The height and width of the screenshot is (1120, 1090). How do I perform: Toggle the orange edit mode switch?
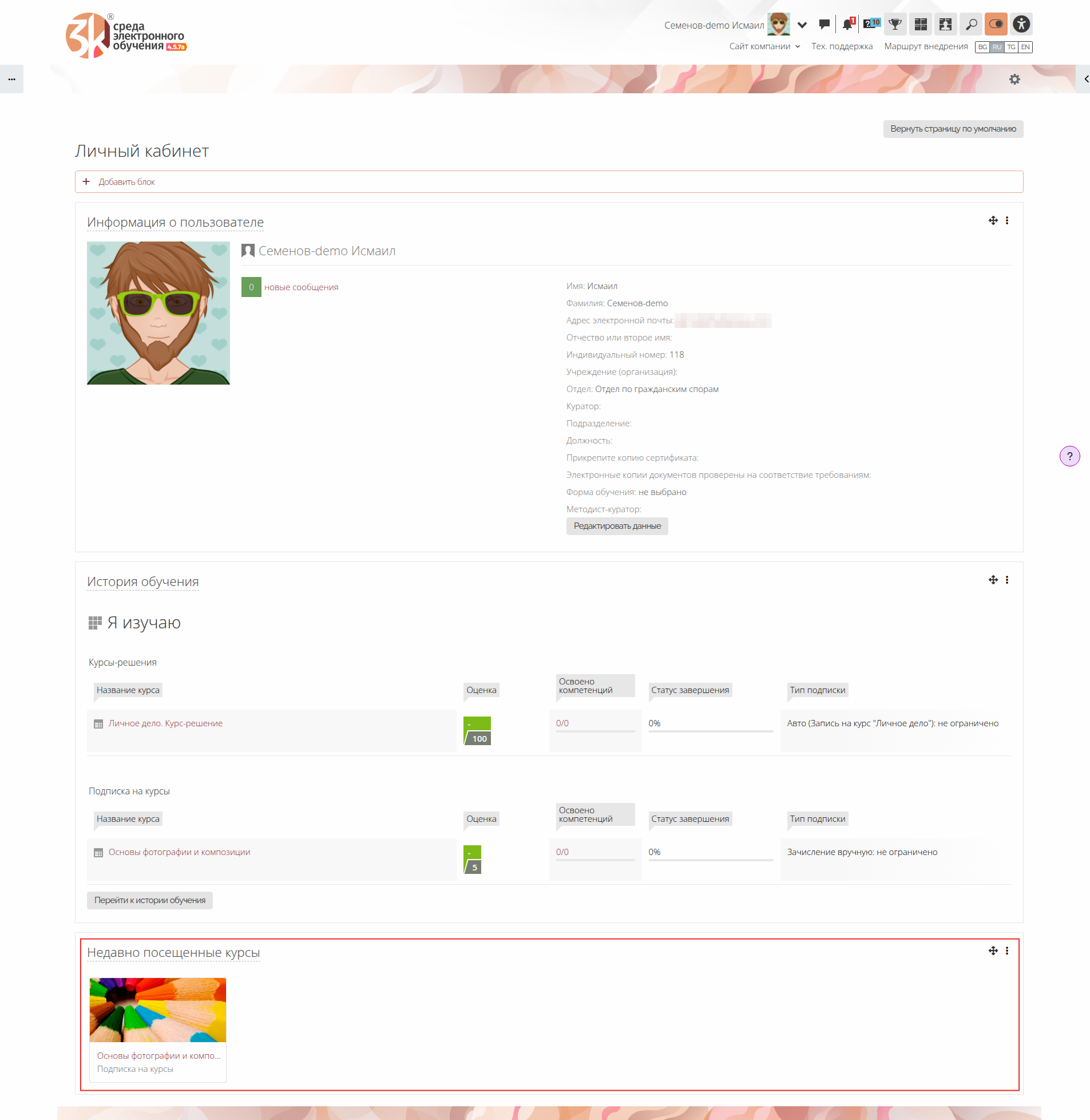point(996,24)
